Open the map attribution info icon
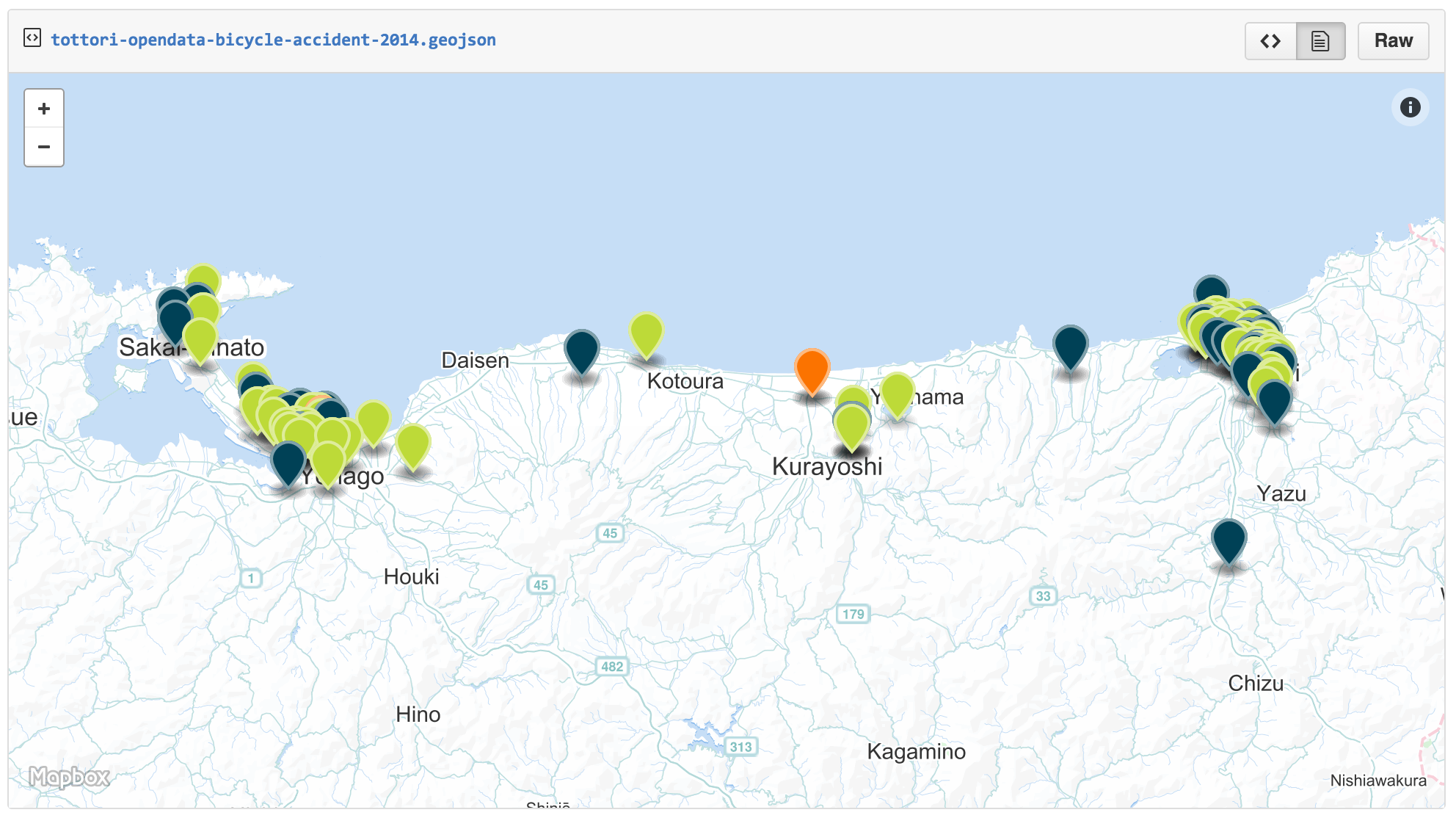Image resolution: width=1456 pixels, height=818 pixels. [x=1410, y=107]
